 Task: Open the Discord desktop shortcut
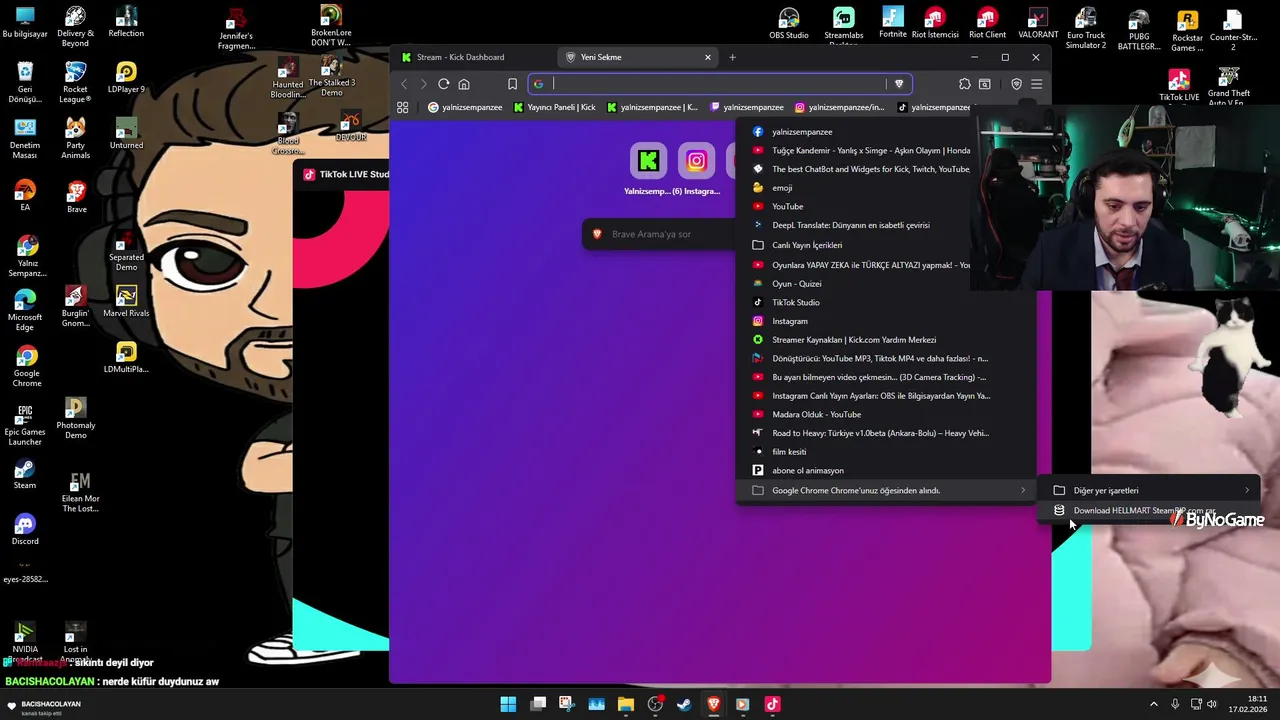tap(25, 530)
